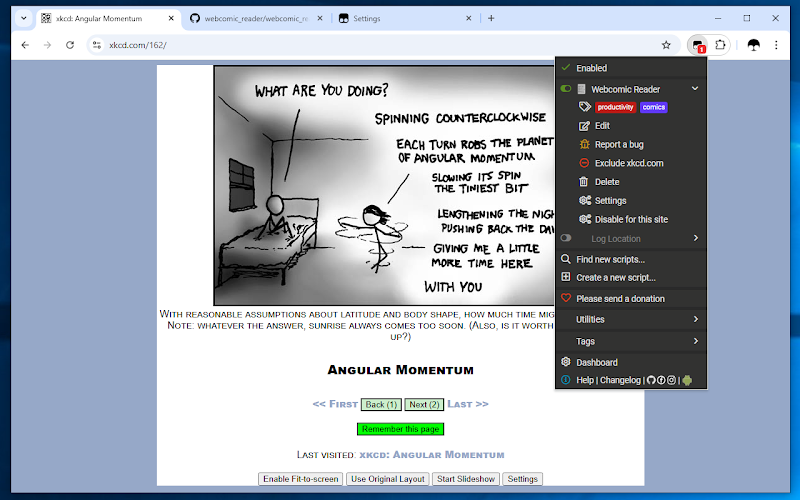Open the Chrome profile avatar
This screenshot has width=800, height=500.
click(x=754, y=45)
